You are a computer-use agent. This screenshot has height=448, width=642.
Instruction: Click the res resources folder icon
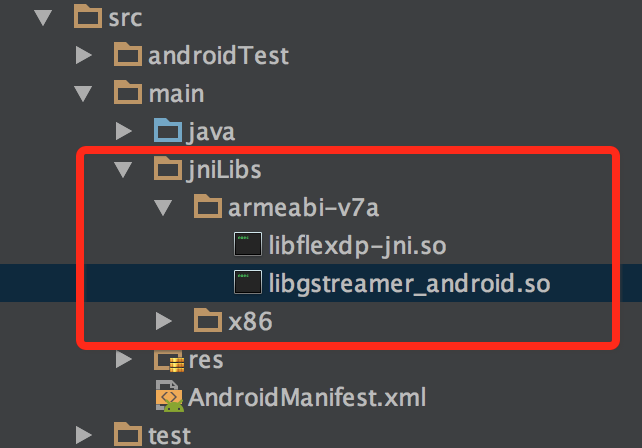click(169, 360)
